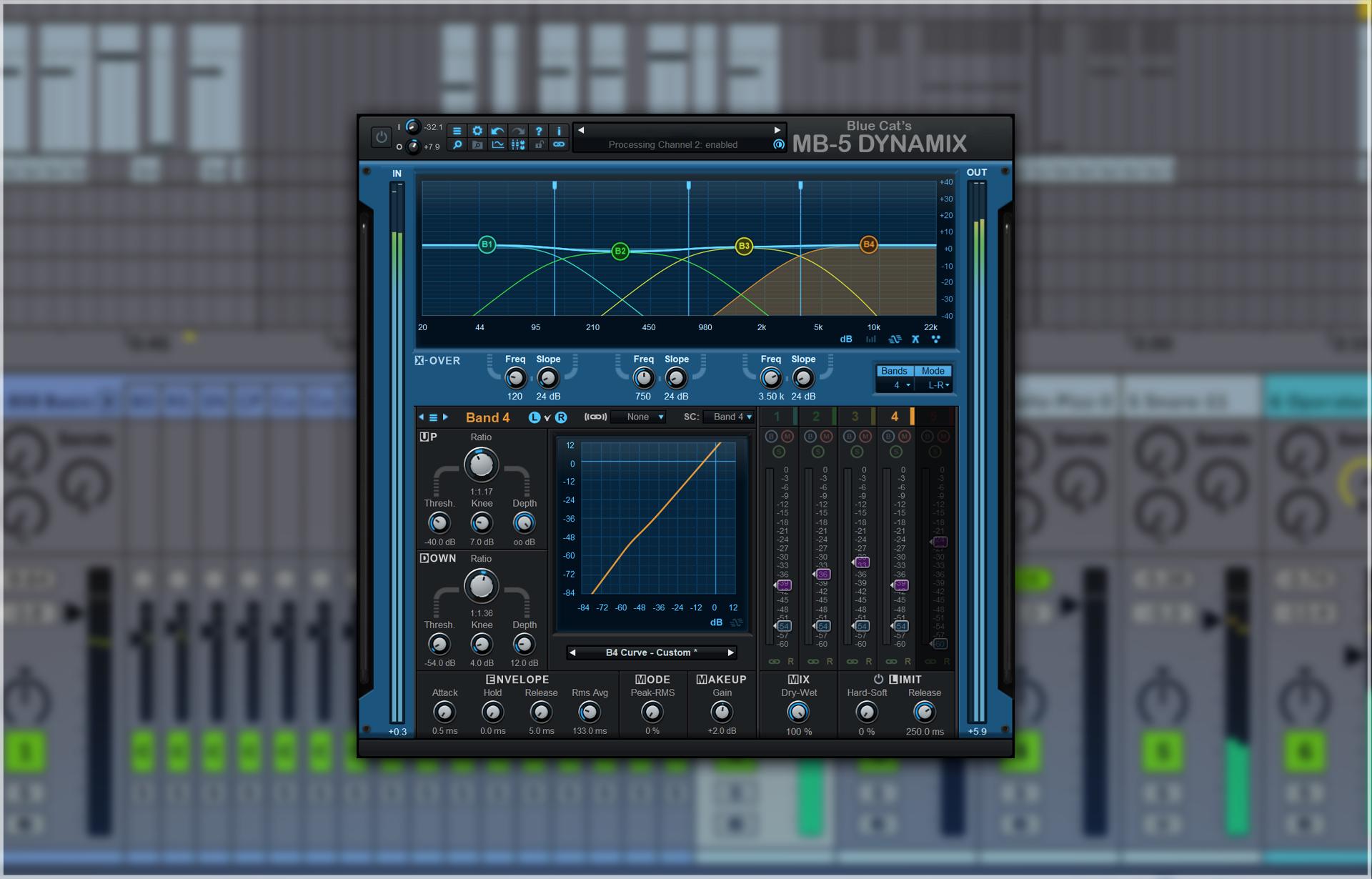
Task: Click first crossover Freq knob 120
Action: (x=515, y=378)
